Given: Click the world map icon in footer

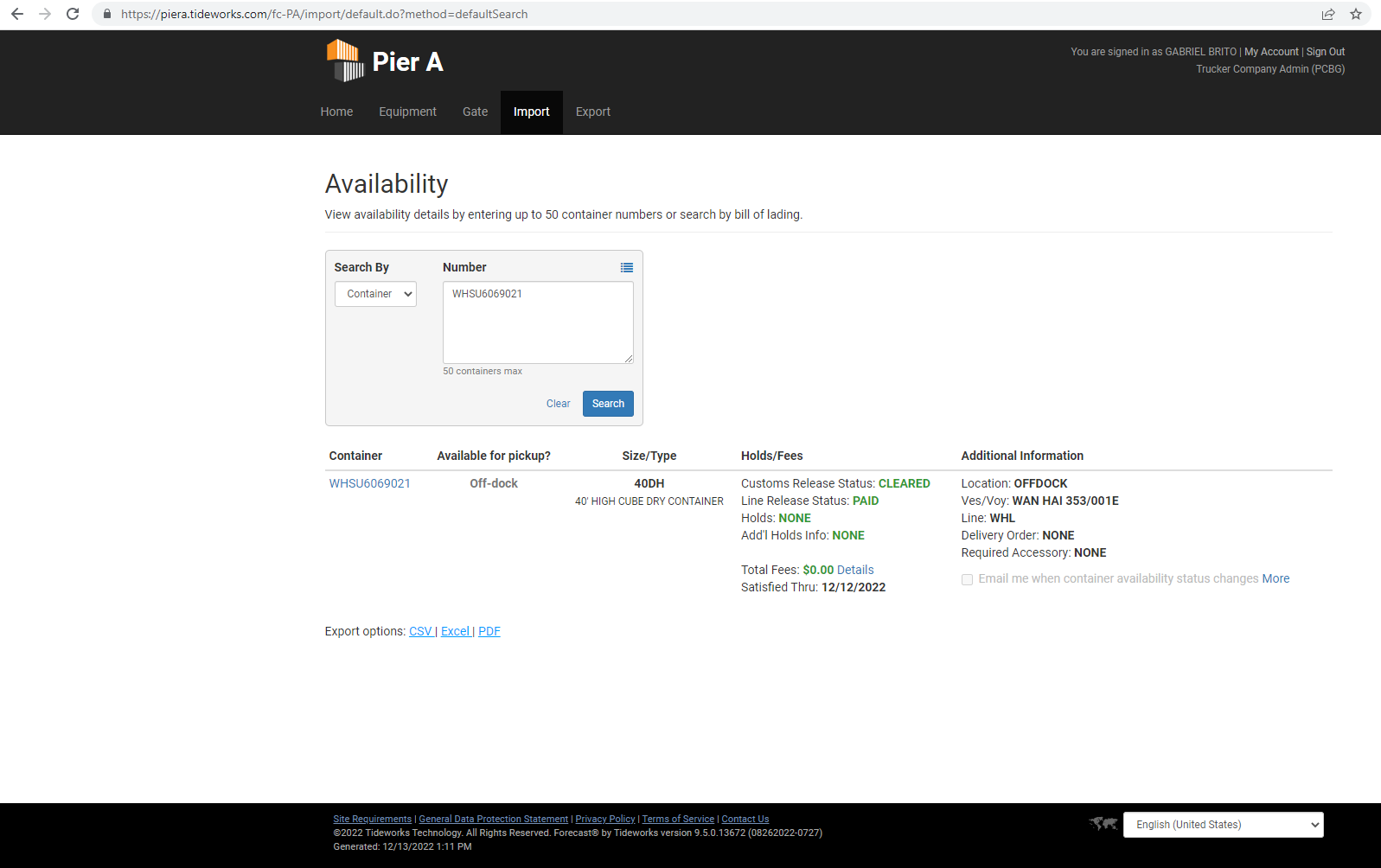Looking at the screenshot, I should tap(1103, 824).
